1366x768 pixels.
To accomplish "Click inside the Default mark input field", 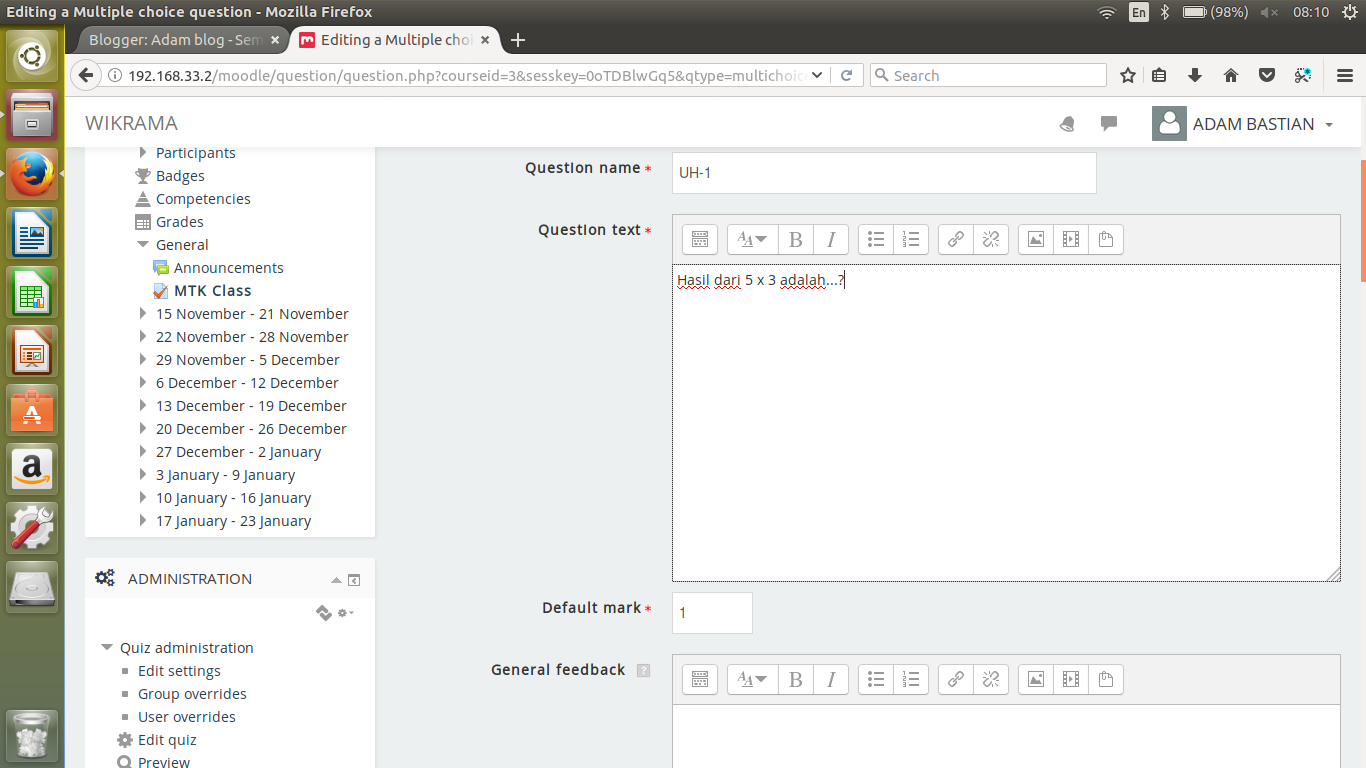I will [711, 612].
